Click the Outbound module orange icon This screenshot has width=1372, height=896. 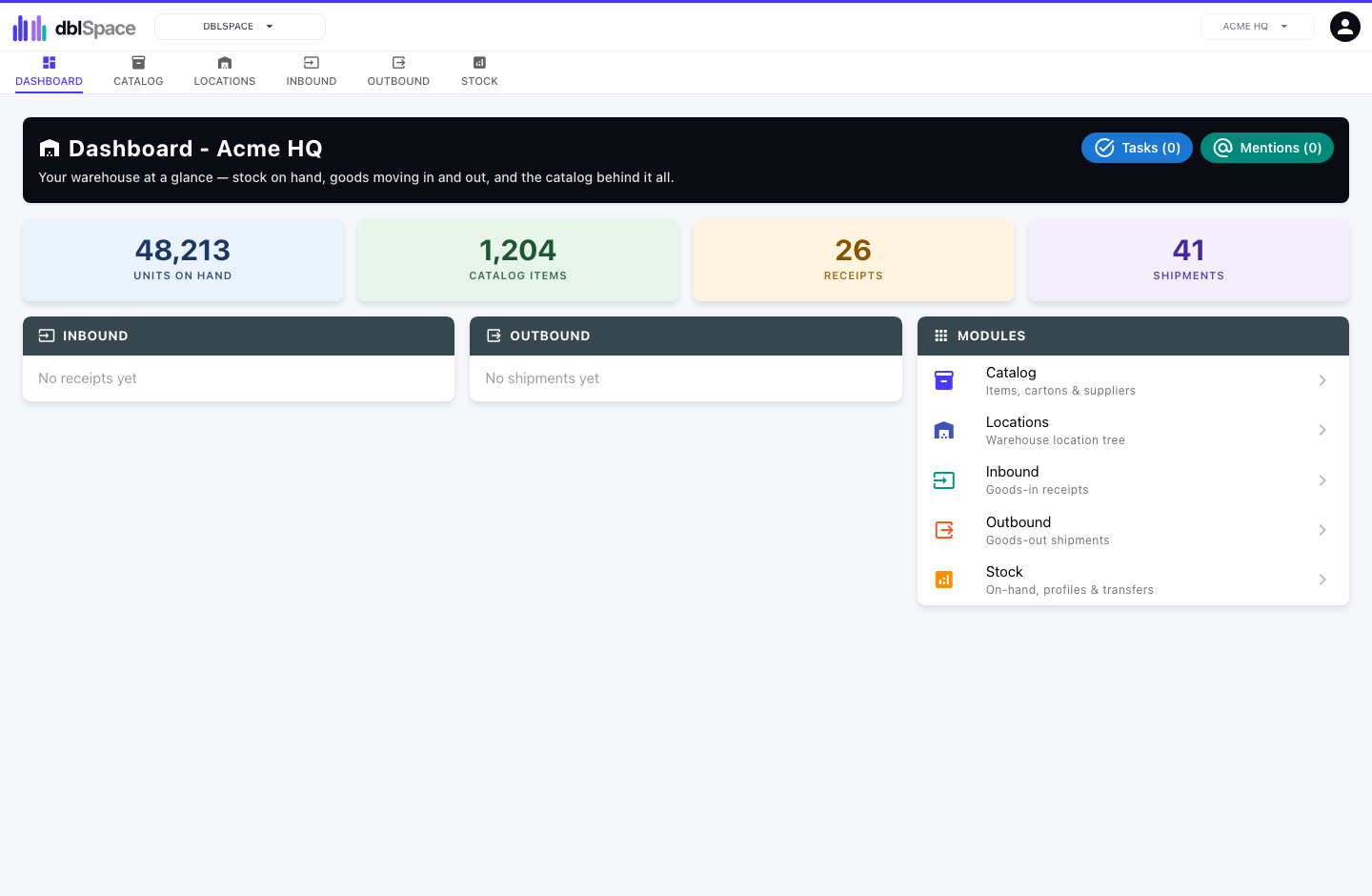pos(944,530)
